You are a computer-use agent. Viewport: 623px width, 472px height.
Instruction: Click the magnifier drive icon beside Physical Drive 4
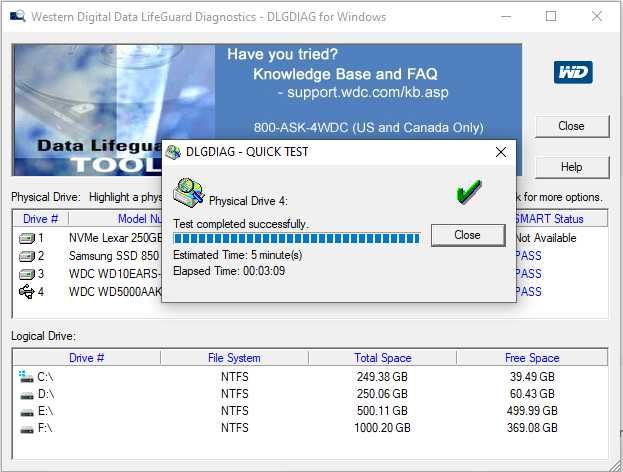pos(189,192)
